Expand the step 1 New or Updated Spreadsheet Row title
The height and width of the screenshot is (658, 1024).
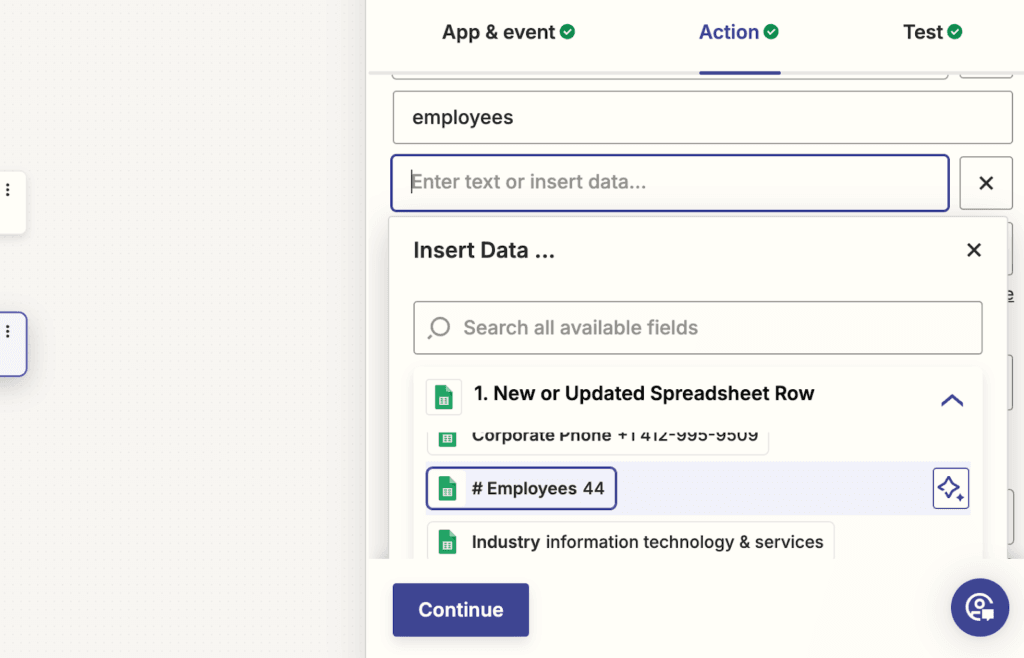643,394
